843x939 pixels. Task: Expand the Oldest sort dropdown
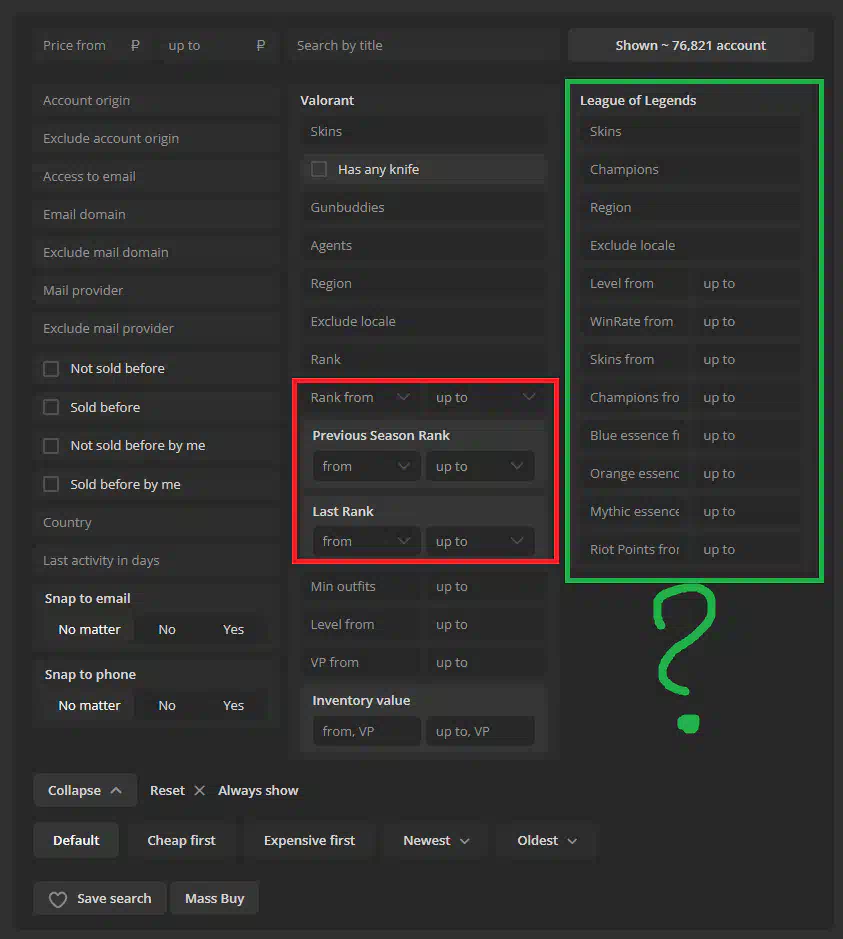coord(547,841)
